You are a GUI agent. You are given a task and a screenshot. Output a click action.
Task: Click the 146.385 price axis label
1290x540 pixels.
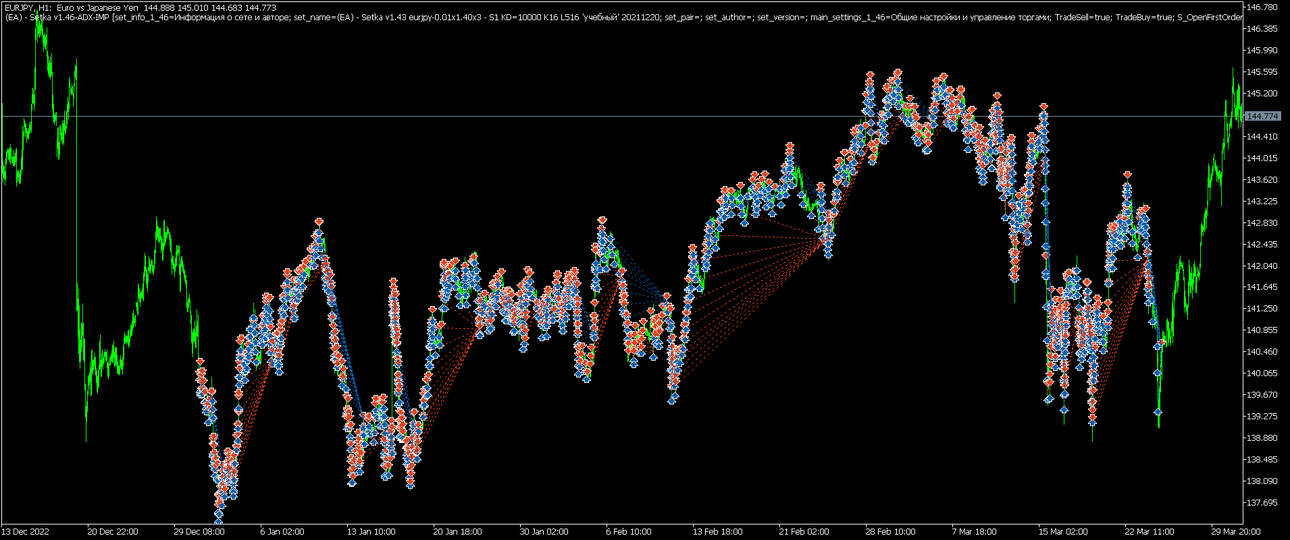[1264, 29]
